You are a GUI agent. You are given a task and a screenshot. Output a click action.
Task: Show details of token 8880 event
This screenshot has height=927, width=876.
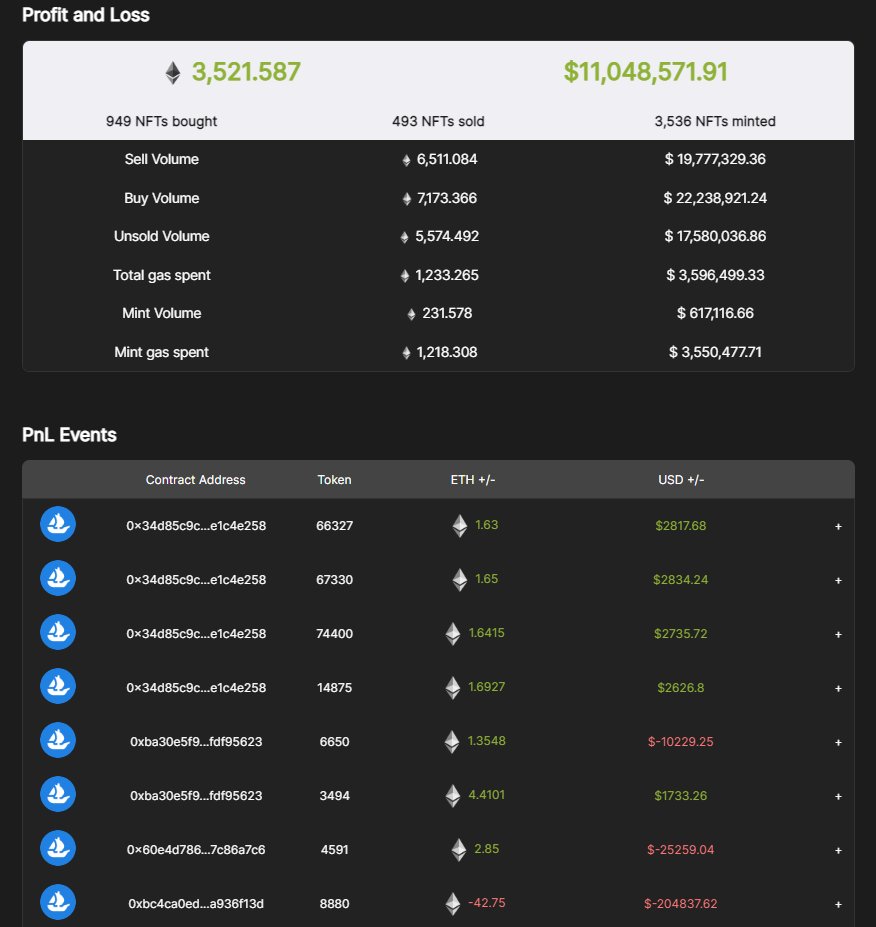[x=838, y=905]
